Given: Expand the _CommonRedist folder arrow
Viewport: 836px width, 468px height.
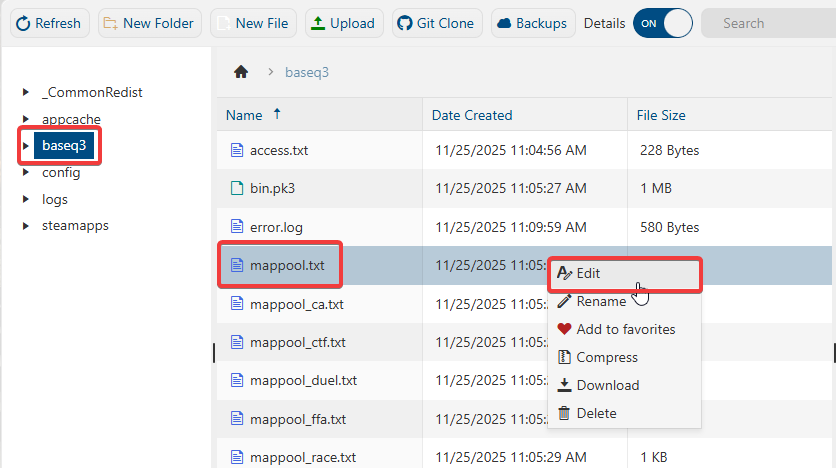Looking at the screenshot, I should pyautogui.click(x=26, y=93).
